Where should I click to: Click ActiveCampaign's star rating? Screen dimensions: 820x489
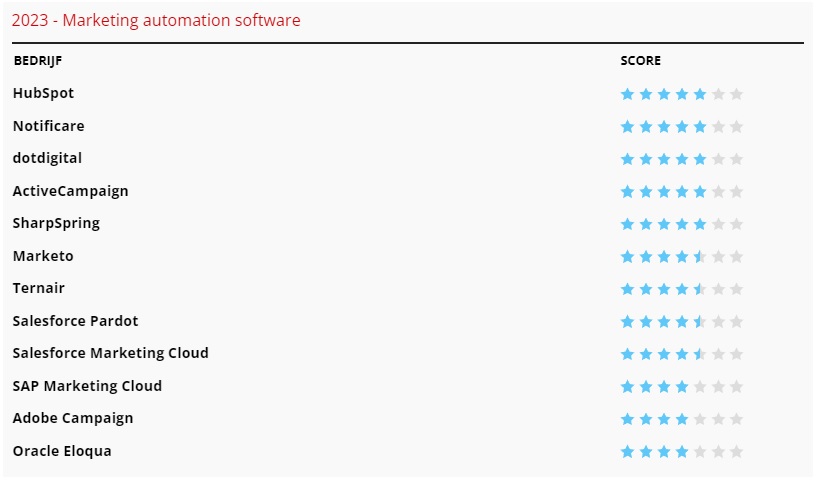[681, 192]
